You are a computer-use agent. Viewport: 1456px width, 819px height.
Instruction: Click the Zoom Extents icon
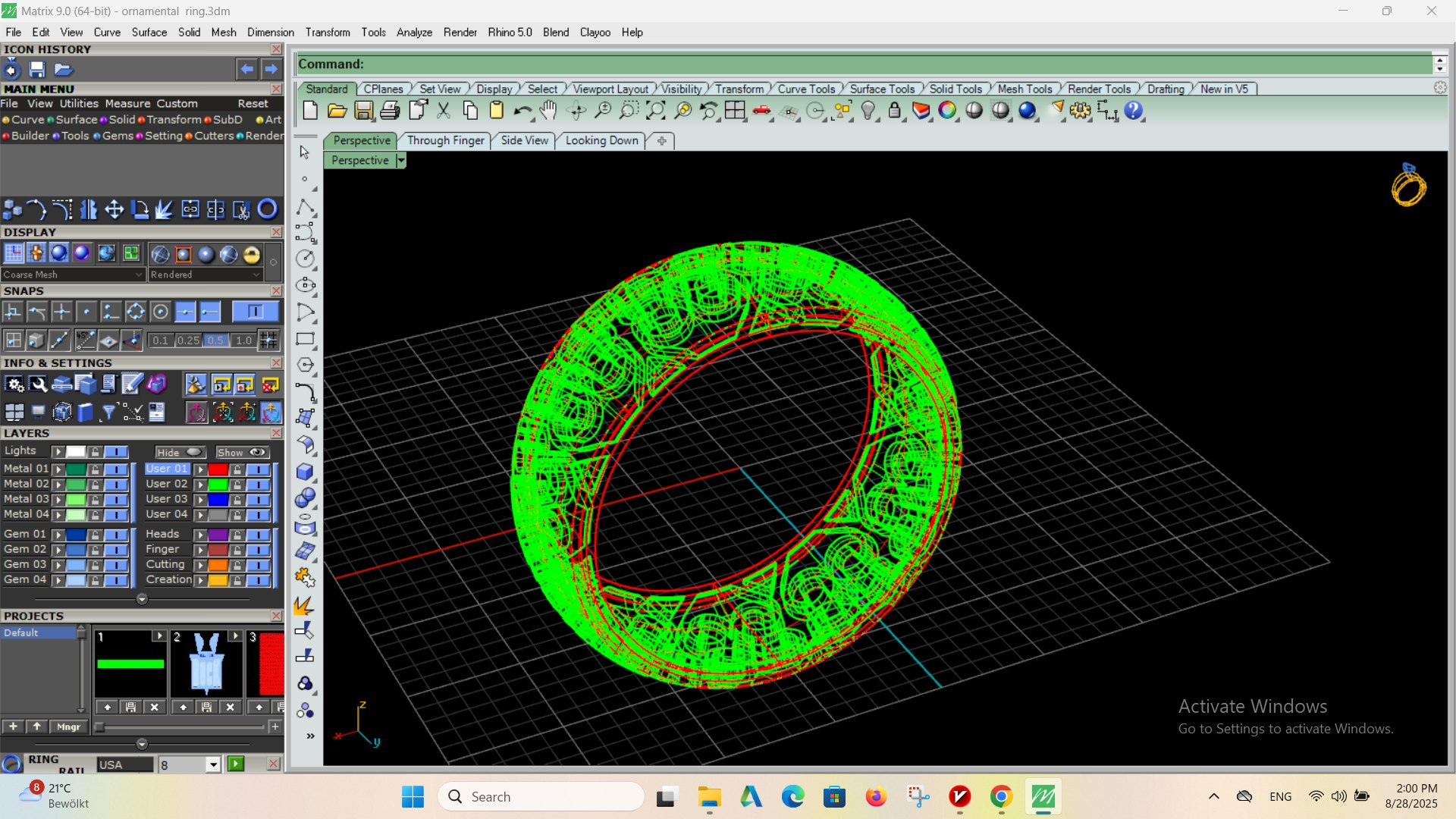[x=656, y=111]
